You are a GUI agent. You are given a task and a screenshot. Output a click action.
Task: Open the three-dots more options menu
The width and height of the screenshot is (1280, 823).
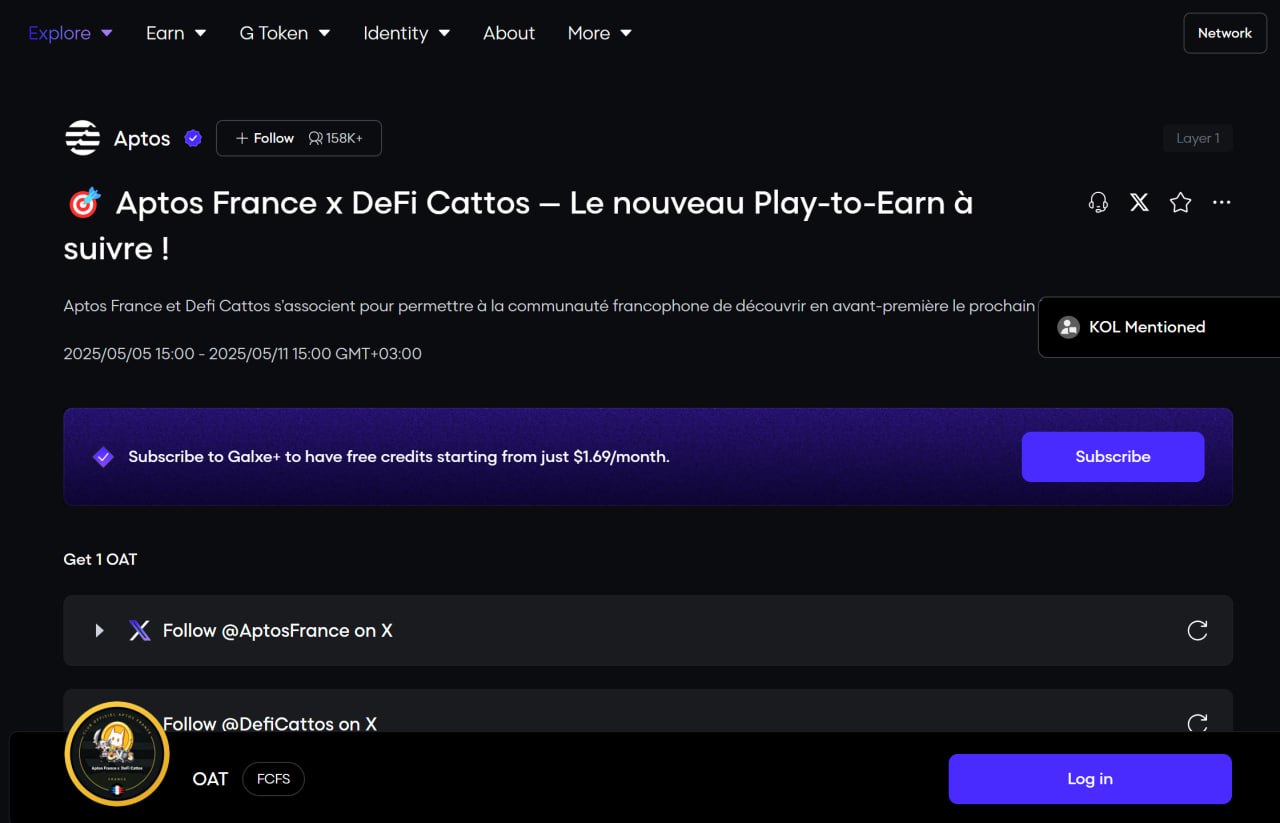(1221, 203)
